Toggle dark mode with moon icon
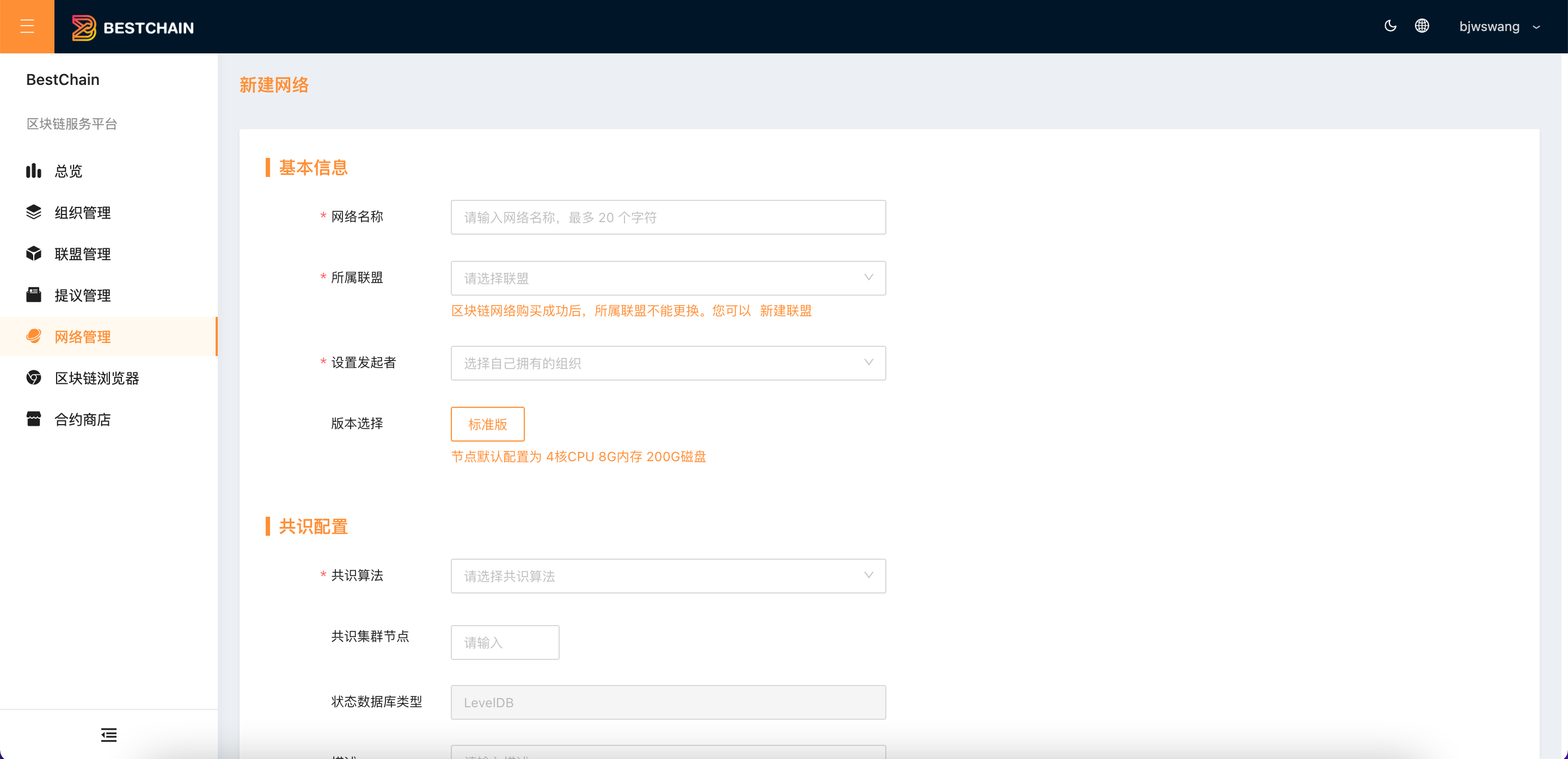The image size is (1568, 759). tap(1389, 26)
